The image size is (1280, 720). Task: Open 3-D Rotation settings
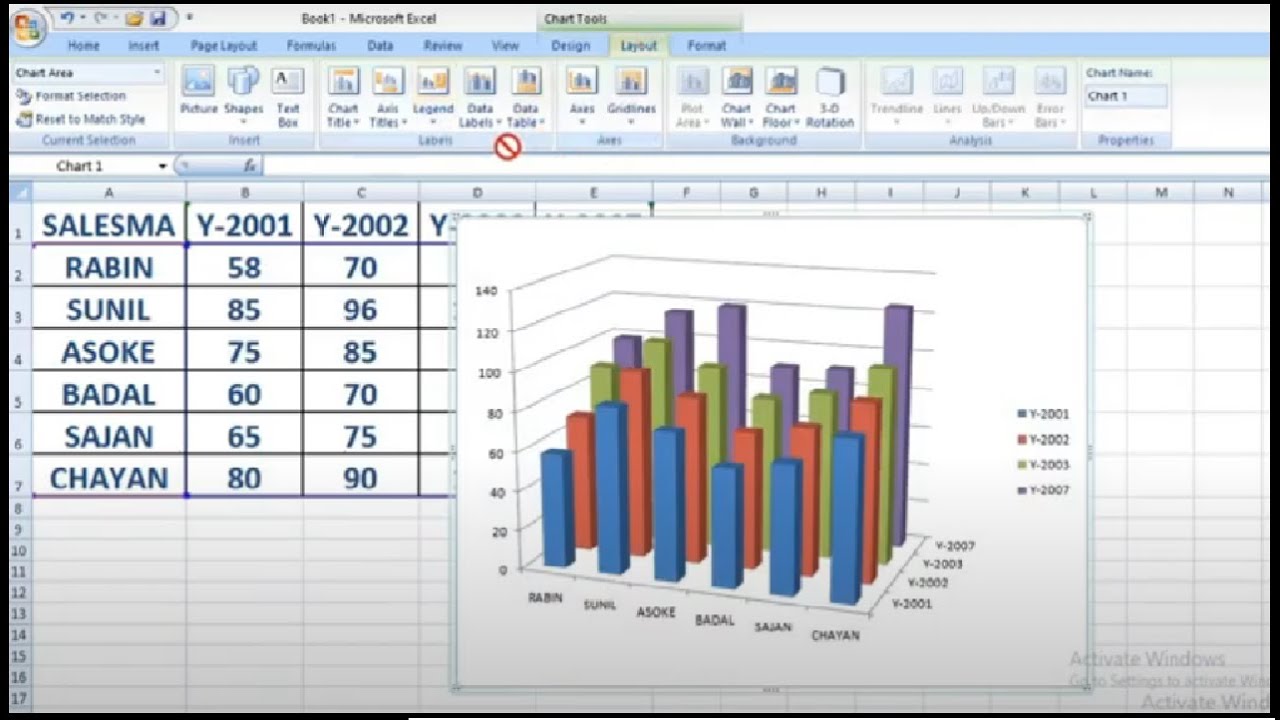(x=830, y=97)
